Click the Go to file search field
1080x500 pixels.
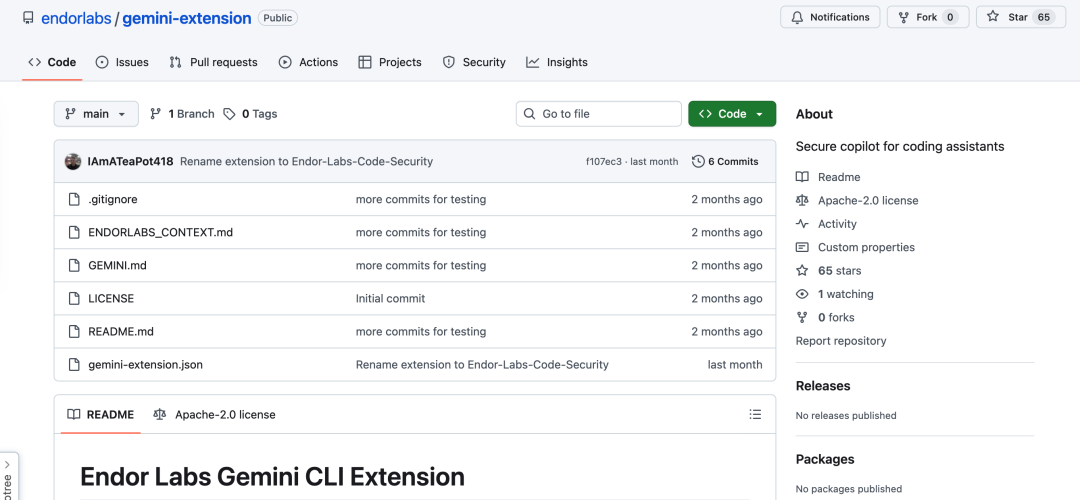(x=598, y=114)
